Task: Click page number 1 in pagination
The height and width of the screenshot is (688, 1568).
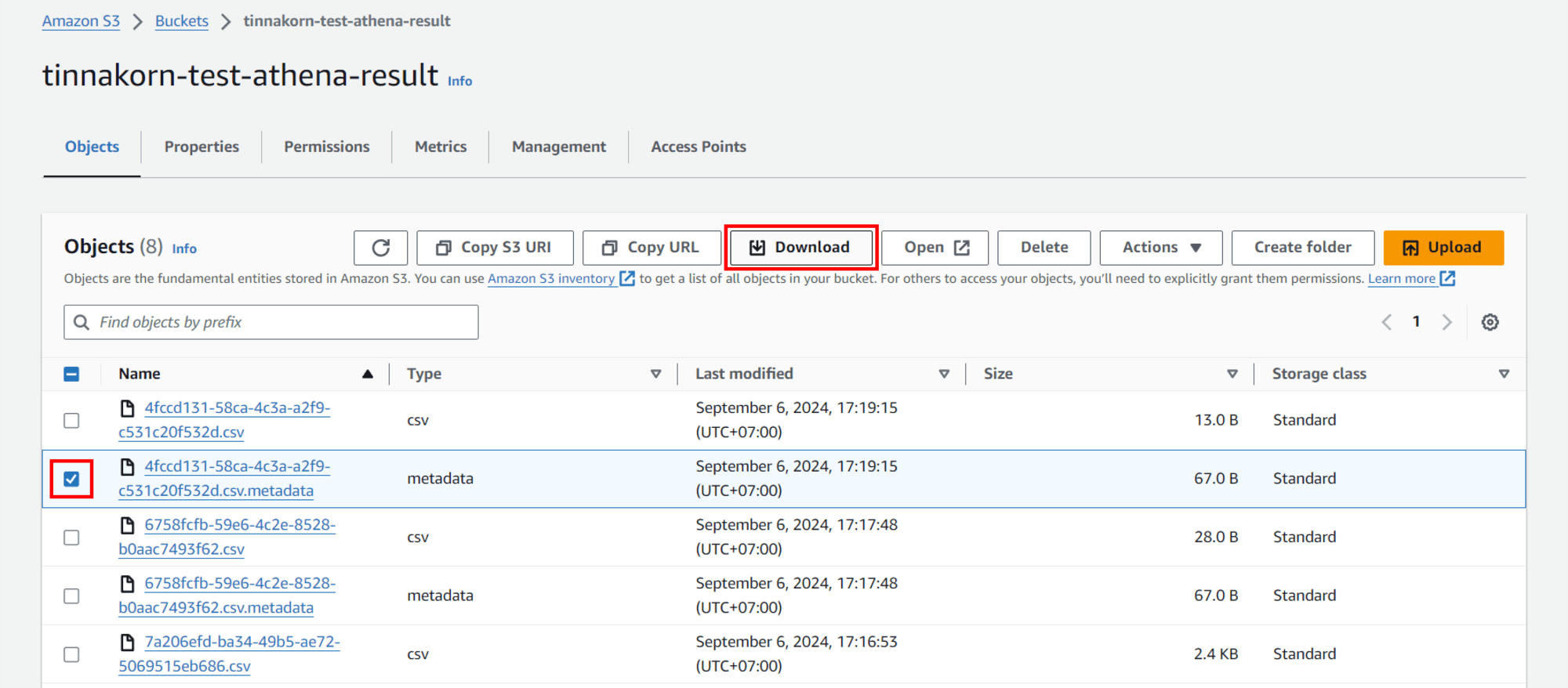Action: pos(1416,321)
